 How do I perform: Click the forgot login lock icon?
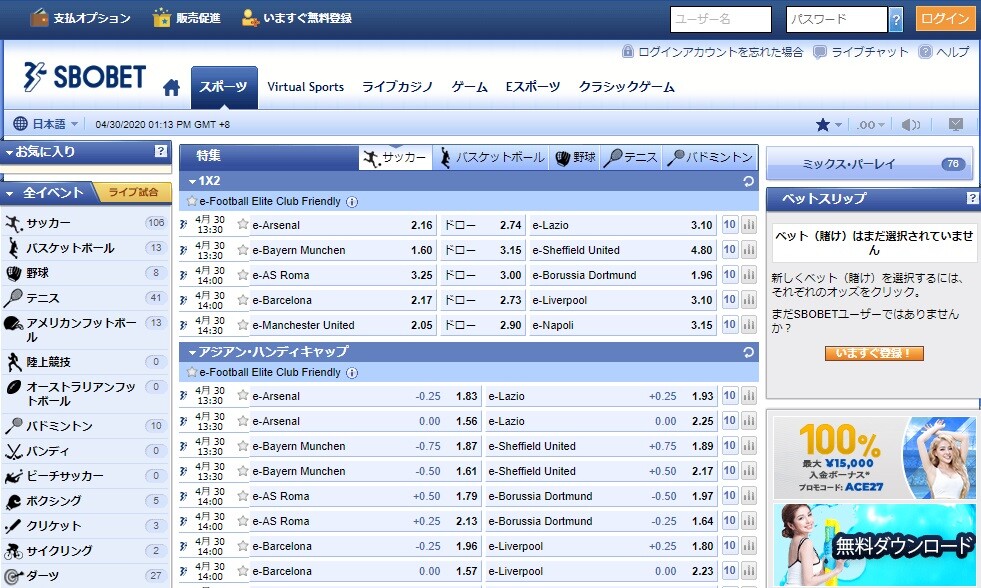click(x=628, y=51)
